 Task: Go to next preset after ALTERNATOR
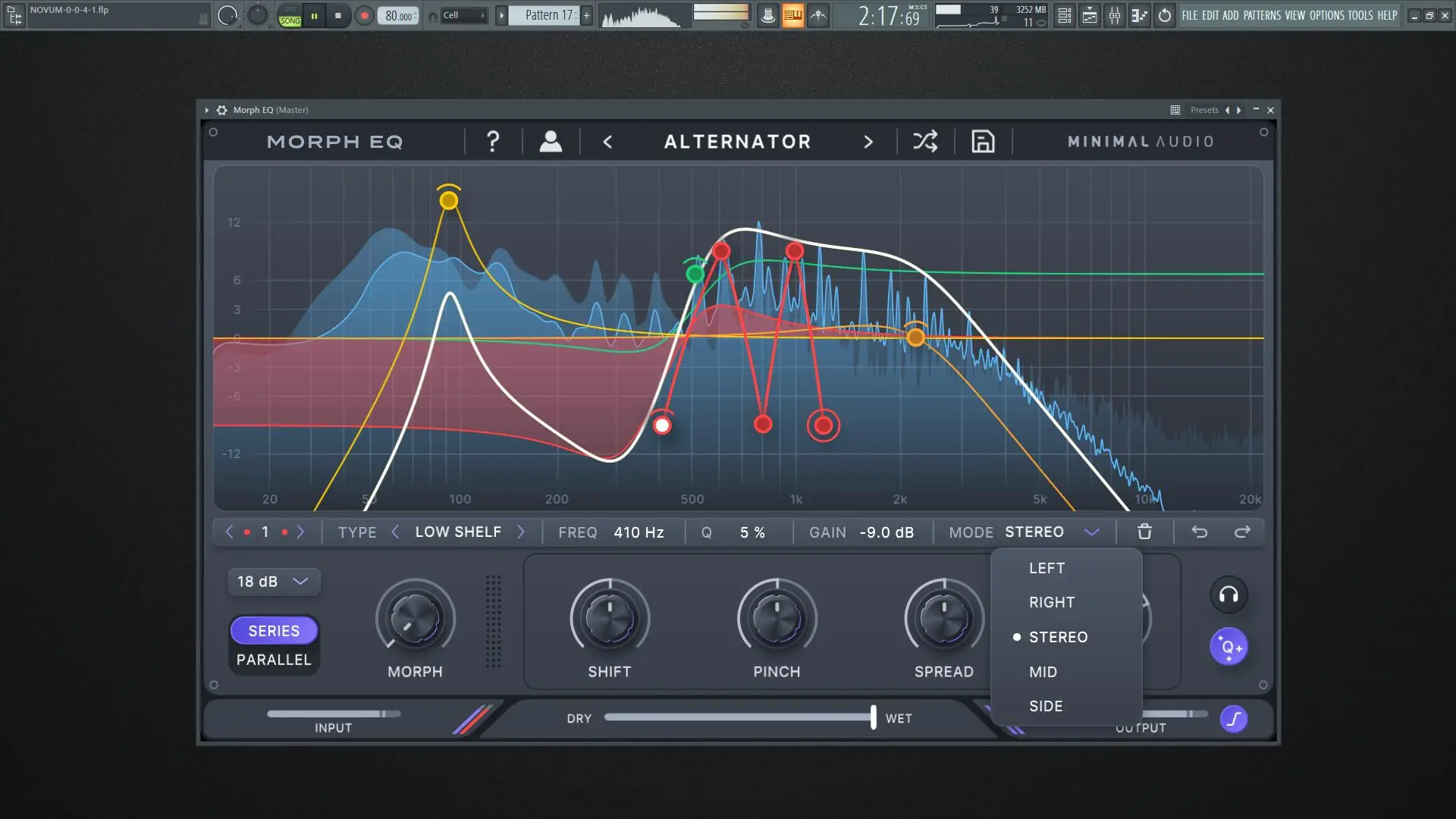coord(868,142)
